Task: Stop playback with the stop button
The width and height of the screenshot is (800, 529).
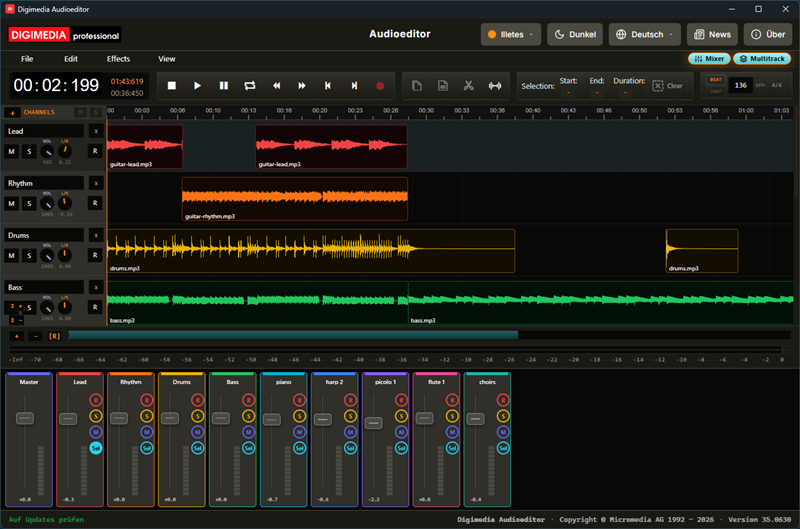Action: 172,86
